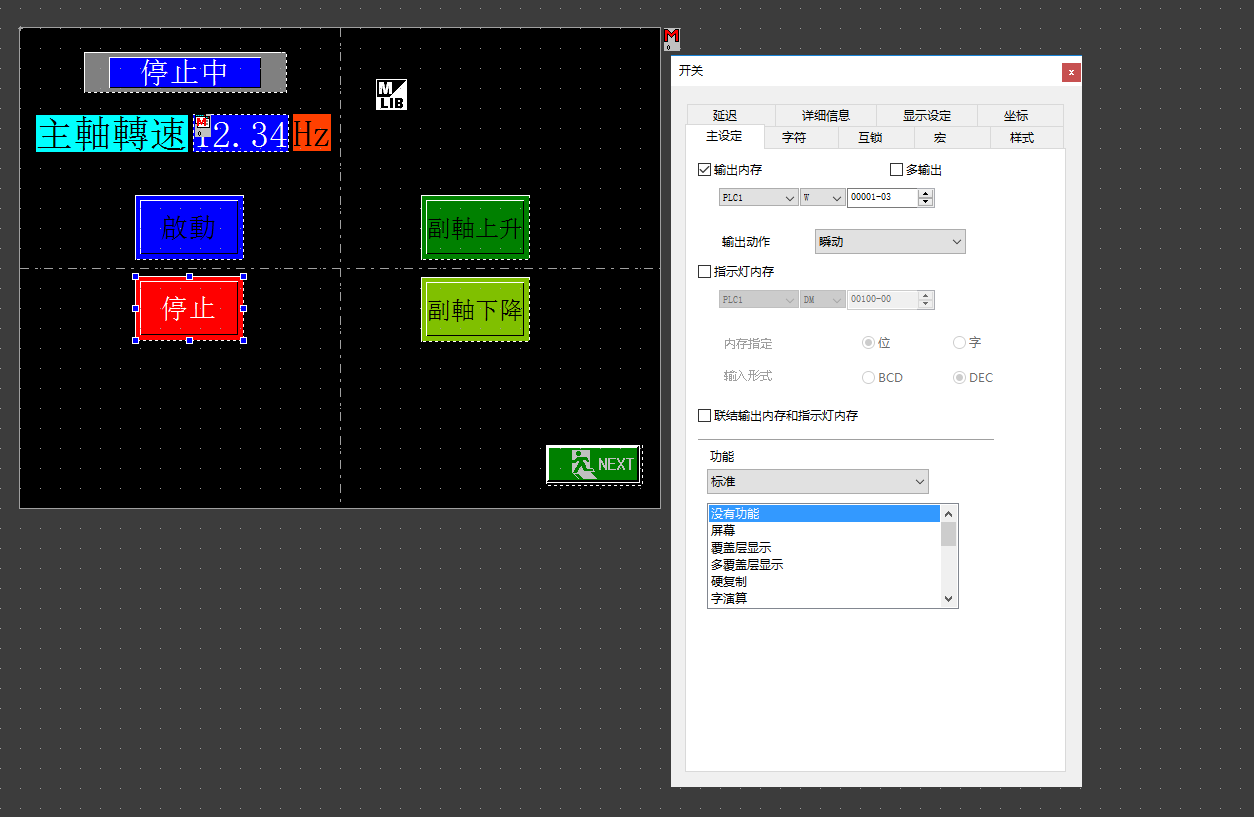The height and width of the screenshot is (817, 1254).
Task: Uncheck the 输出内存 checkbox
Action: [x=705, y=170]
